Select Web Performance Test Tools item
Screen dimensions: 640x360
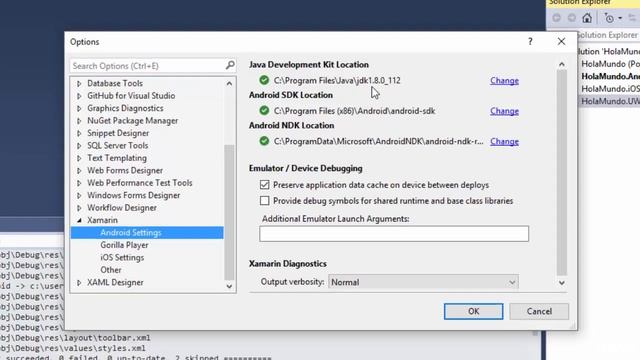(x=140, y=183)
